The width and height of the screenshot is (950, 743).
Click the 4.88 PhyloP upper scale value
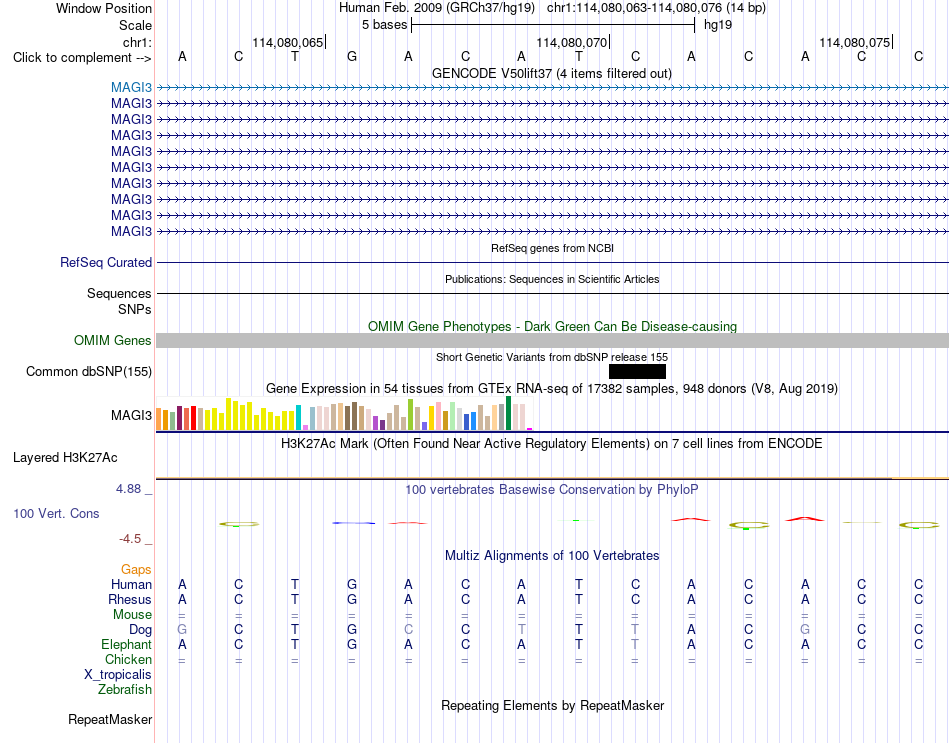click(x=128, y=488)
